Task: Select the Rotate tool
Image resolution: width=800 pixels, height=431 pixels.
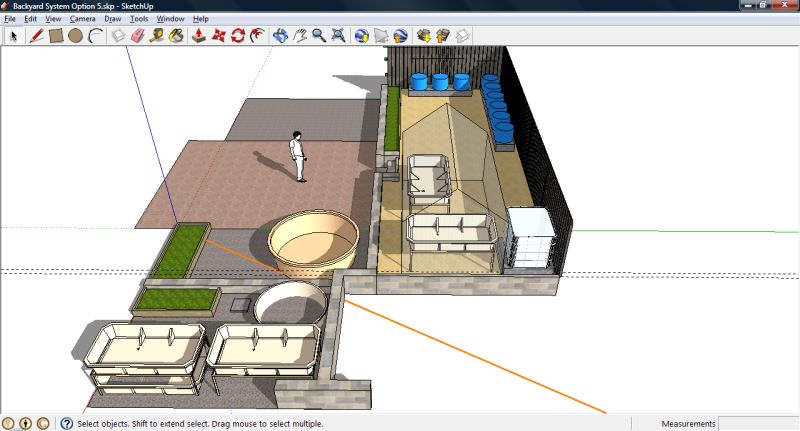Action: (x=238, y=36)
